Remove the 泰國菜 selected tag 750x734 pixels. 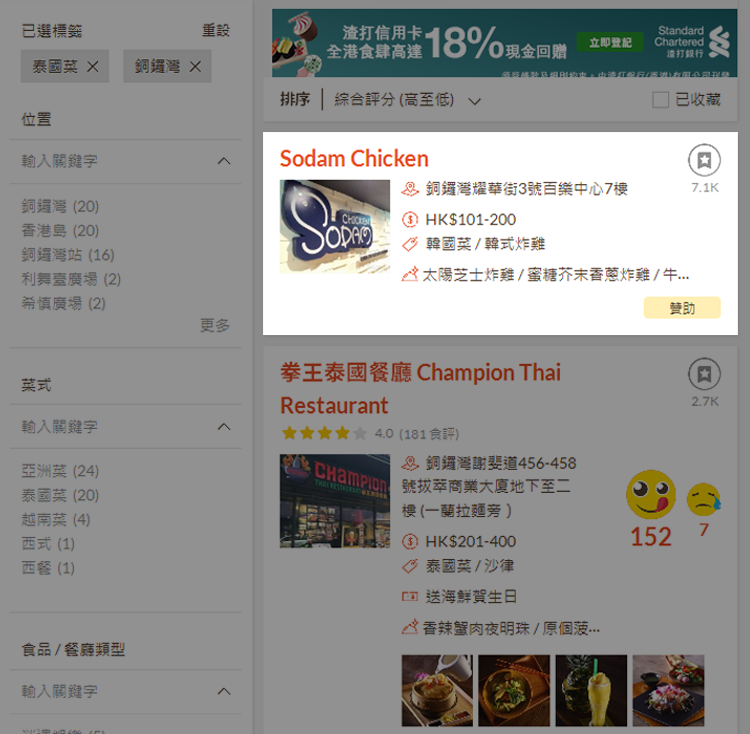tap(93, 66)
